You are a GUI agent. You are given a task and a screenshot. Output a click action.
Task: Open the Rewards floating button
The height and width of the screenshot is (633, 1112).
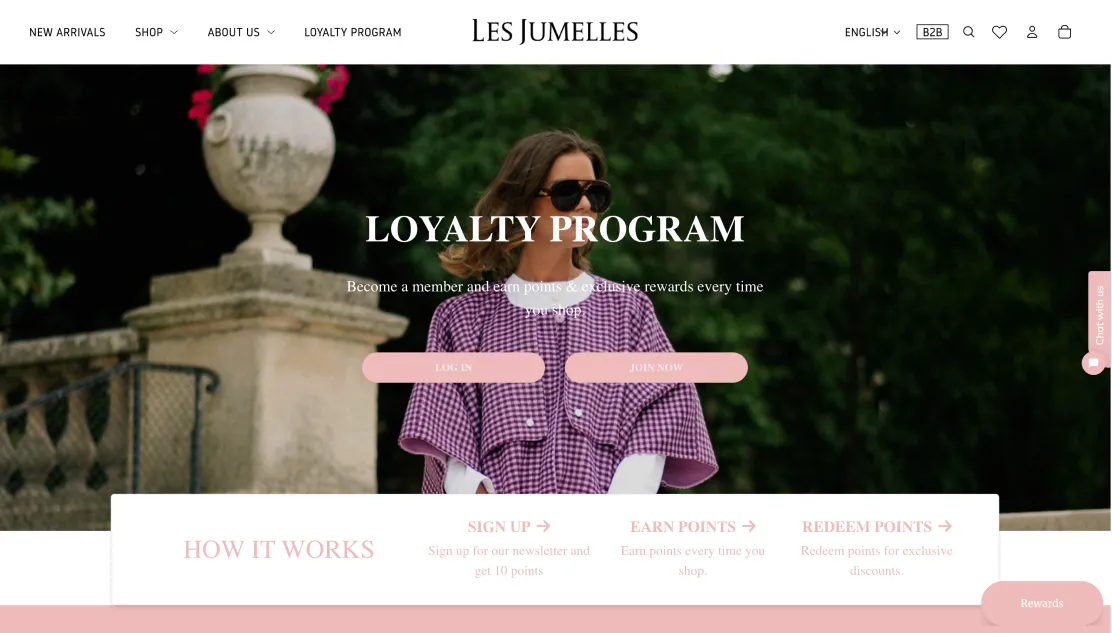pyautogui.click(x=1041, y=603)
